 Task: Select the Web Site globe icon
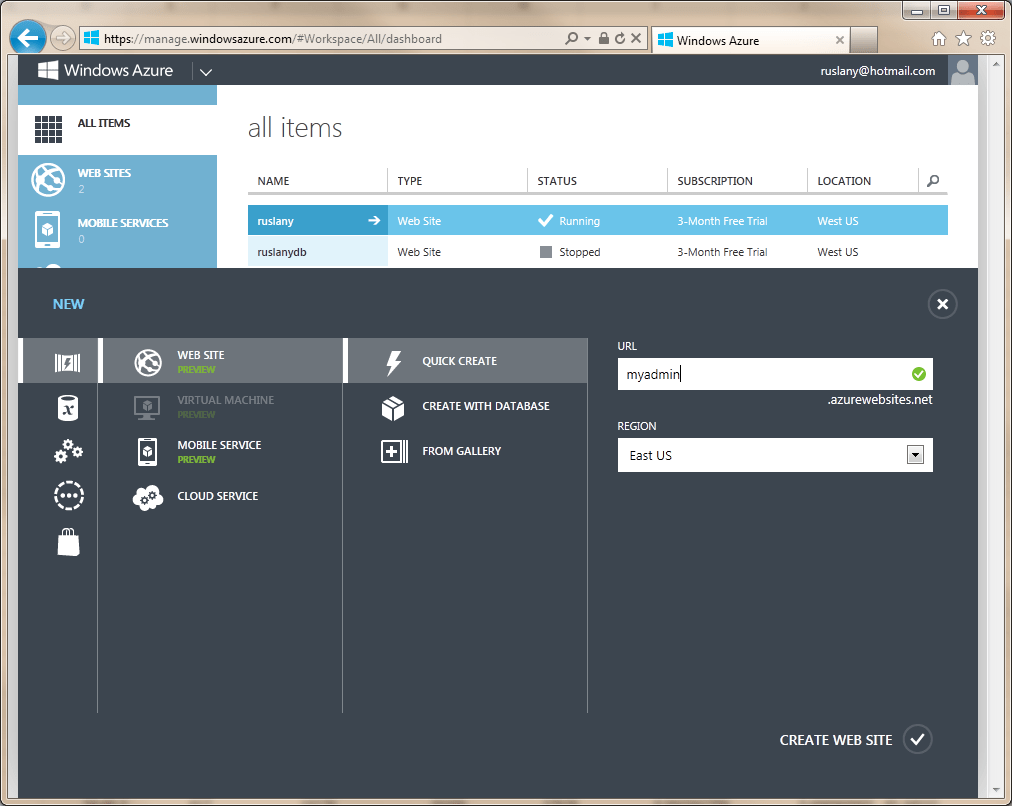point(148,361)
